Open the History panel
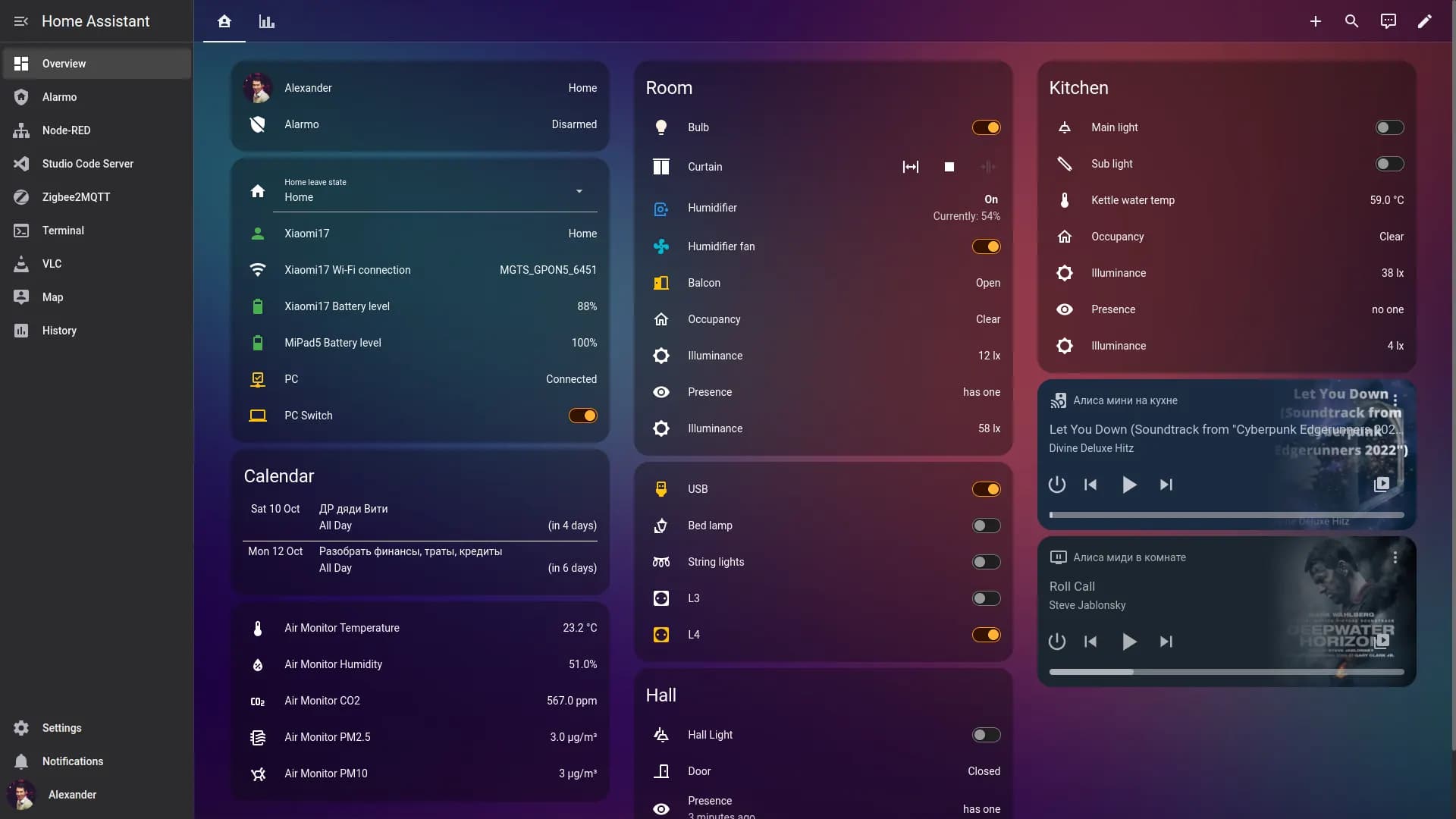 pyautogui.click(x=96, y=331)
